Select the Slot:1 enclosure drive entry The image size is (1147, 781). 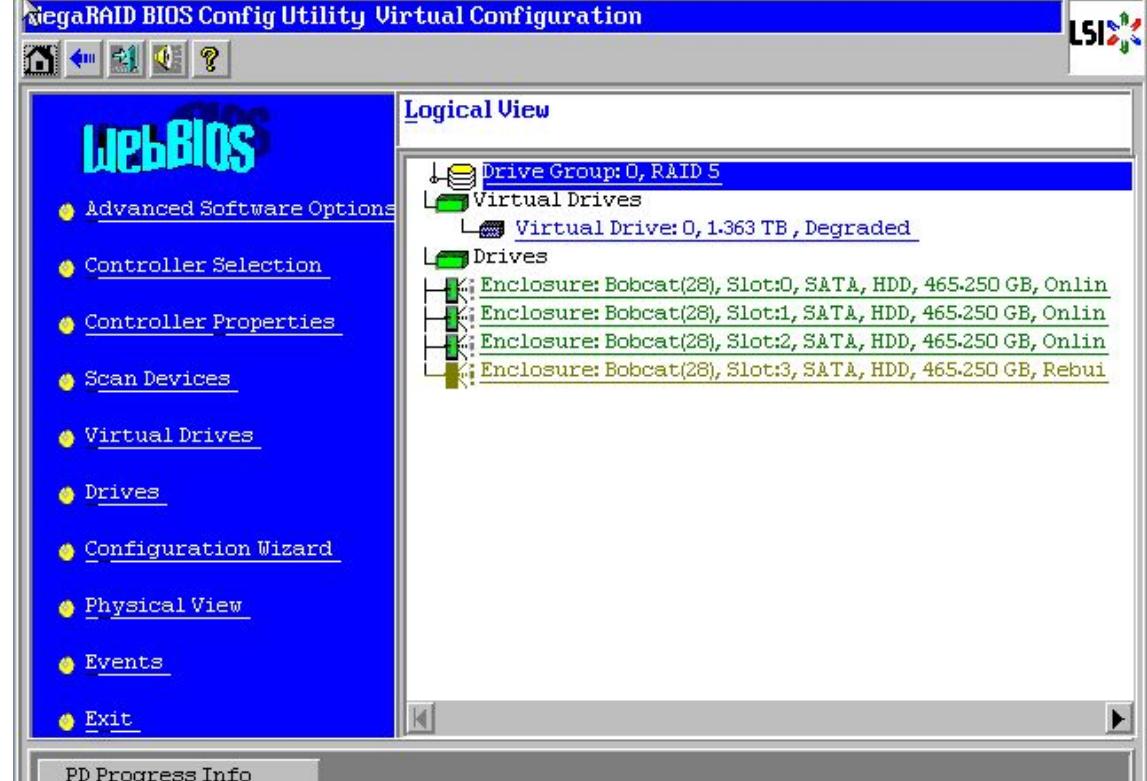[793, 314]
